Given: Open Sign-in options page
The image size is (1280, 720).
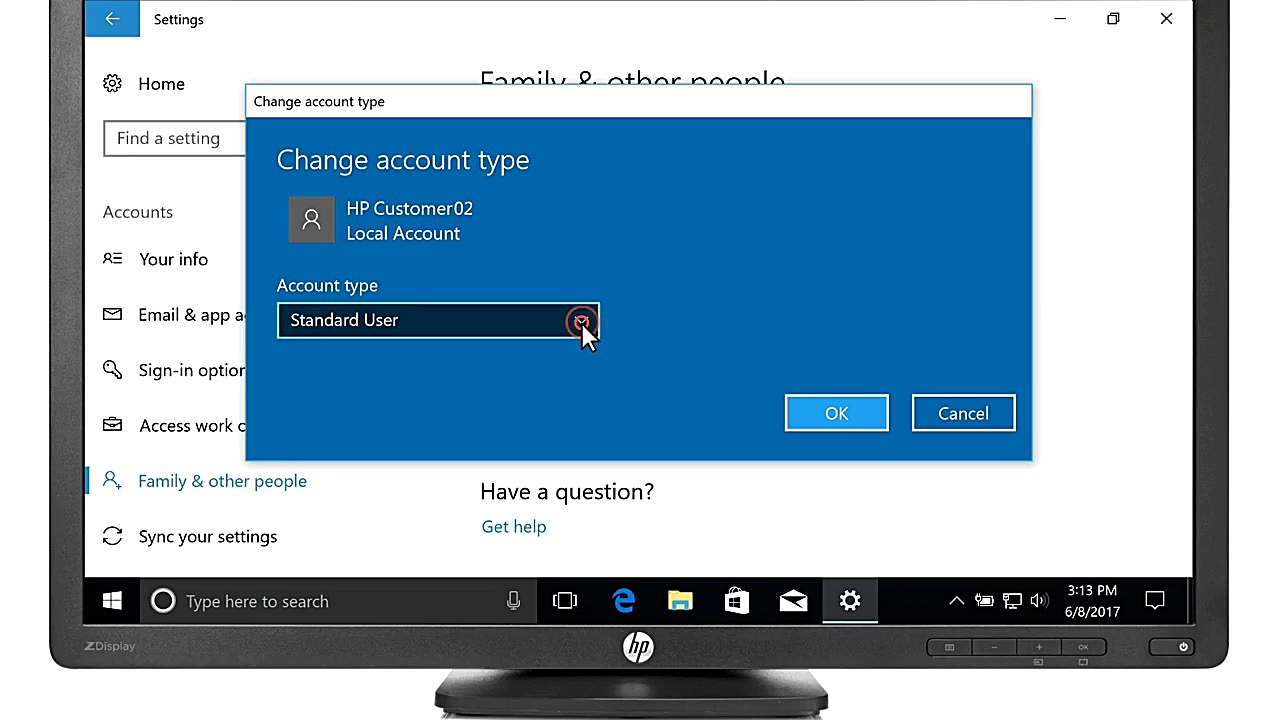Looking at the screenshot, I should [192, 370].
